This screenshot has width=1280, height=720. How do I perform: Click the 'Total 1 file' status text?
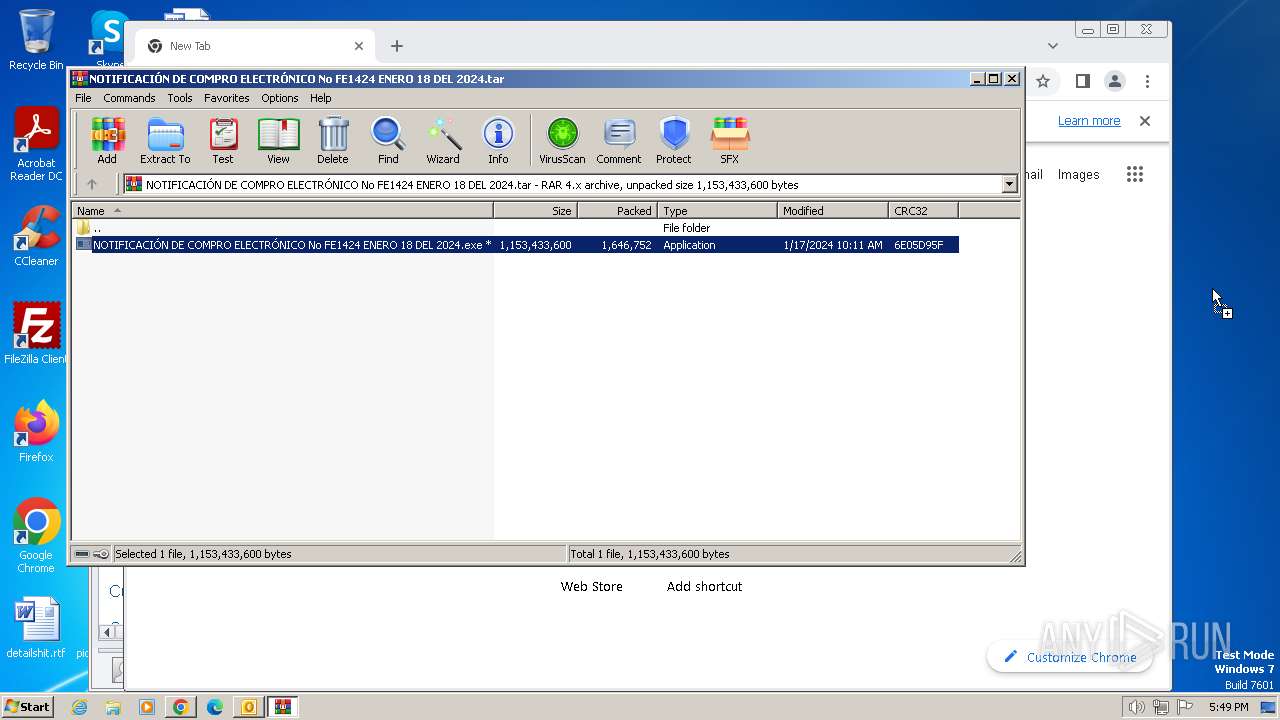[x=649, y=554]
